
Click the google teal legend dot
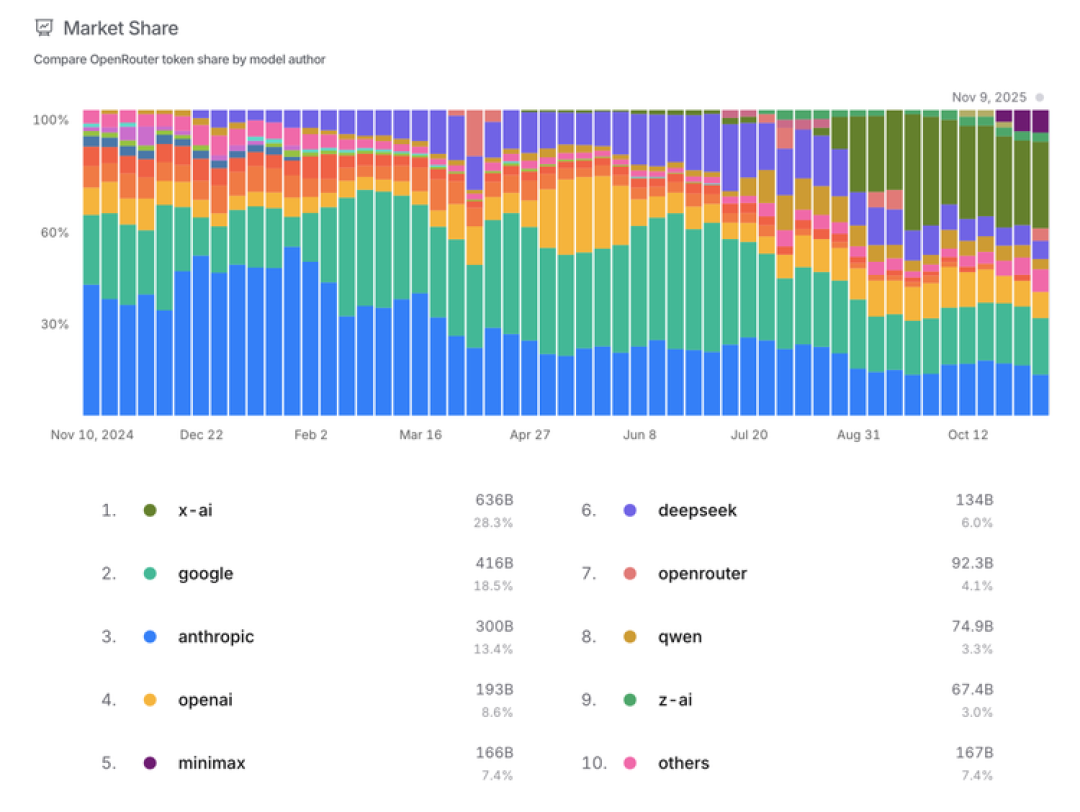pos(149,574)
